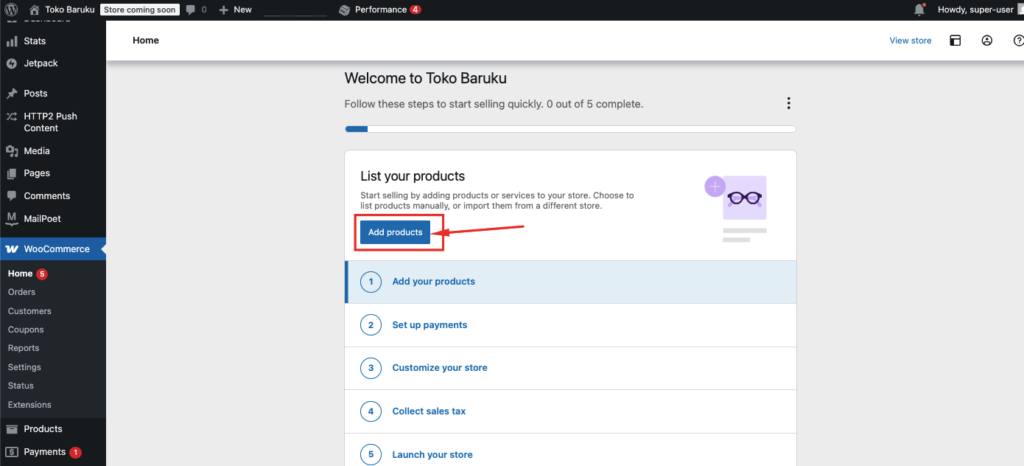The width and height of the screenshot is (1024, 466).
Task: Click the WooCommerce W logo icon
Action: coord(12,249)
